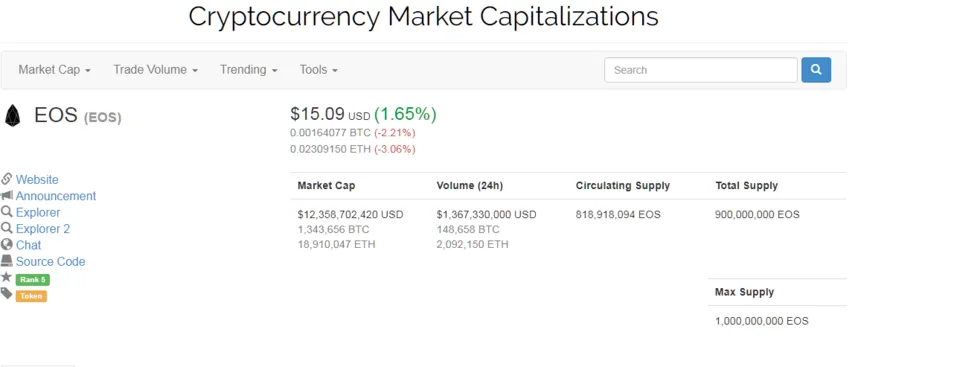
Task: Click the magnifier icon next to Explorer 2
Action: coord(7,229)
